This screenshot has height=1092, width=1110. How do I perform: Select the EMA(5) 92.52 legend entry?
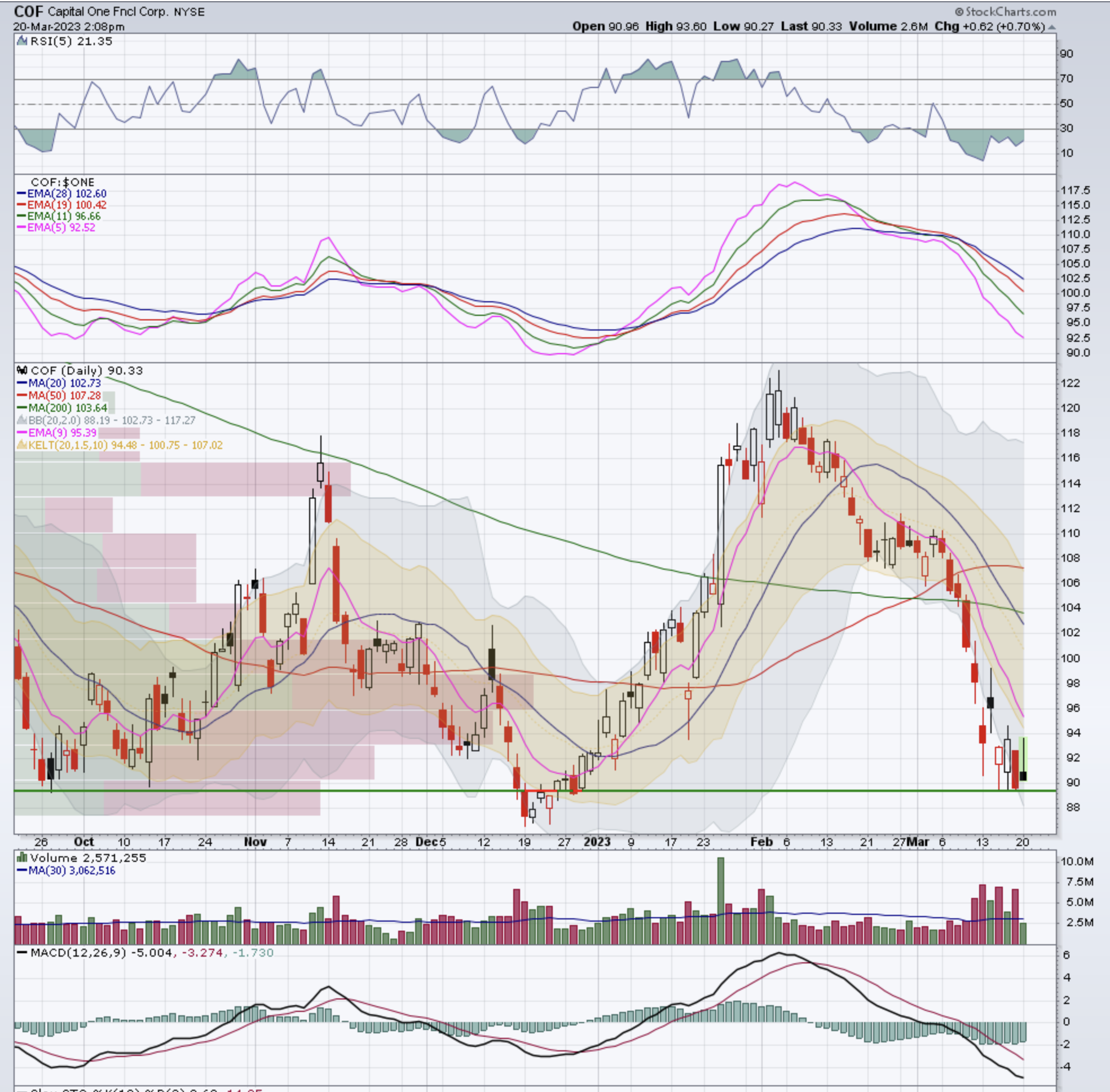pyautogui.click(x=56, y=228)
